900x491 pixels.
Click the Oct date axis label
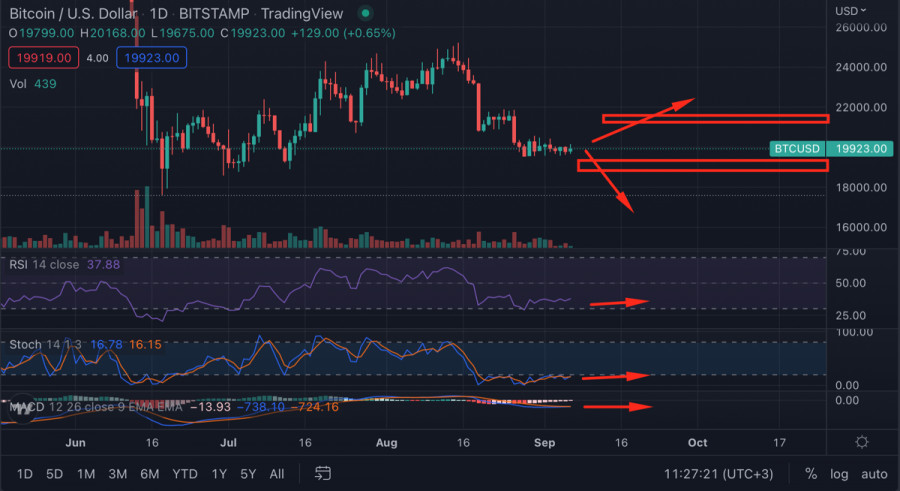[697, 442]
